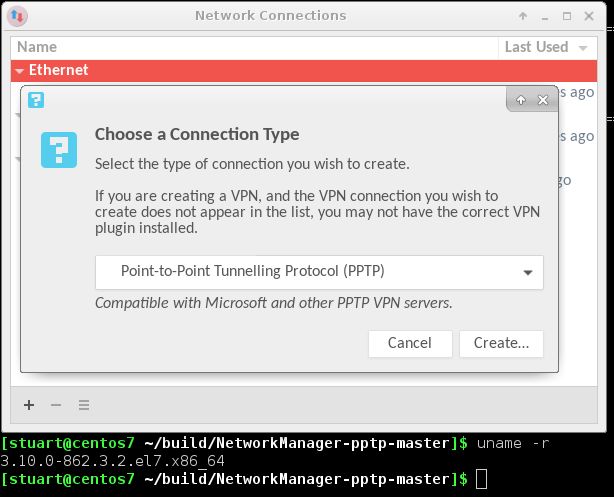Click the Last Used column header
614x497 pixels.
pos(547,47)
